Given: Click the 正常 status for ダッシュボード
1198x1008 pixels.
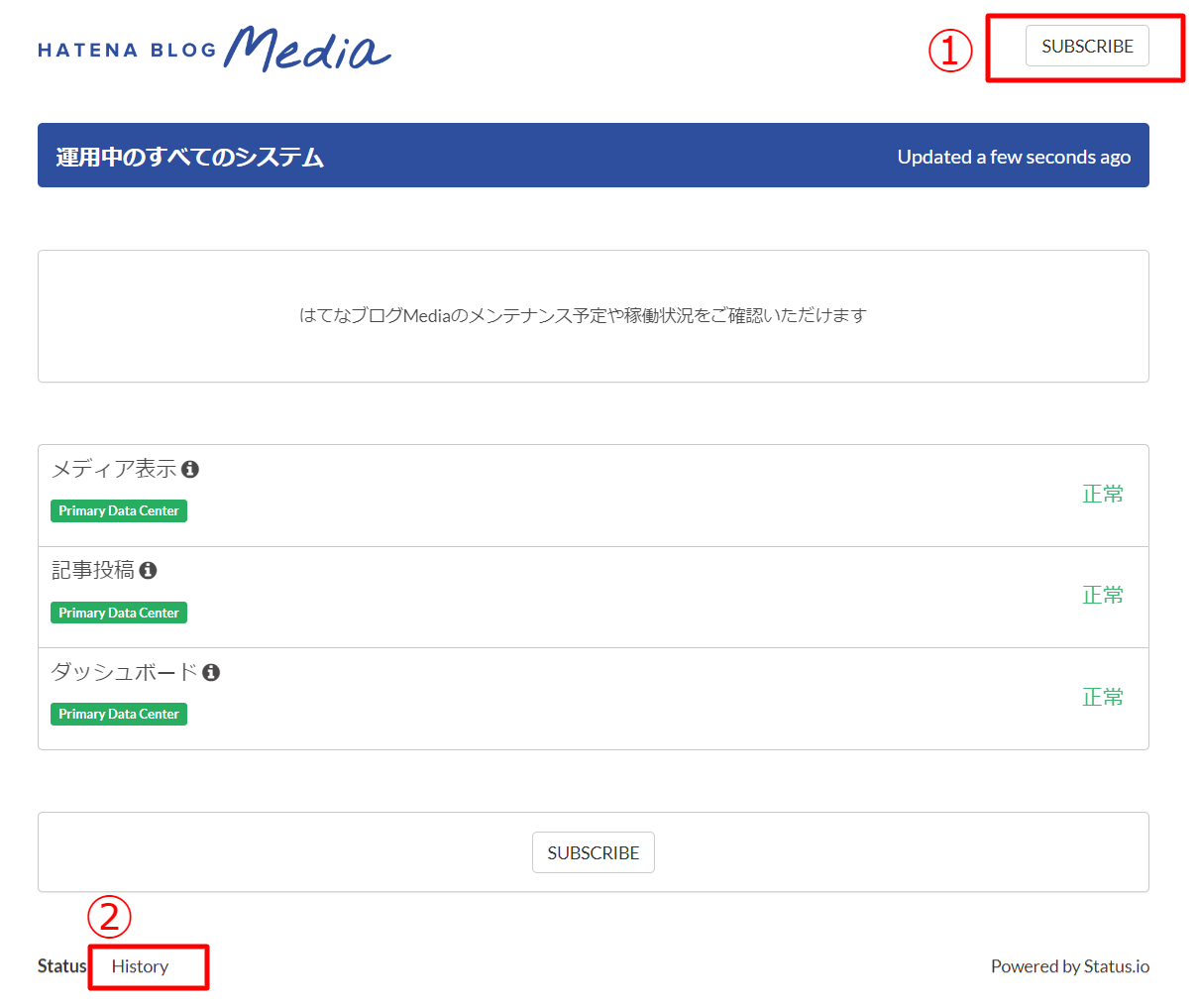Looking at the screenshot, I should [x=1102, y=698].
